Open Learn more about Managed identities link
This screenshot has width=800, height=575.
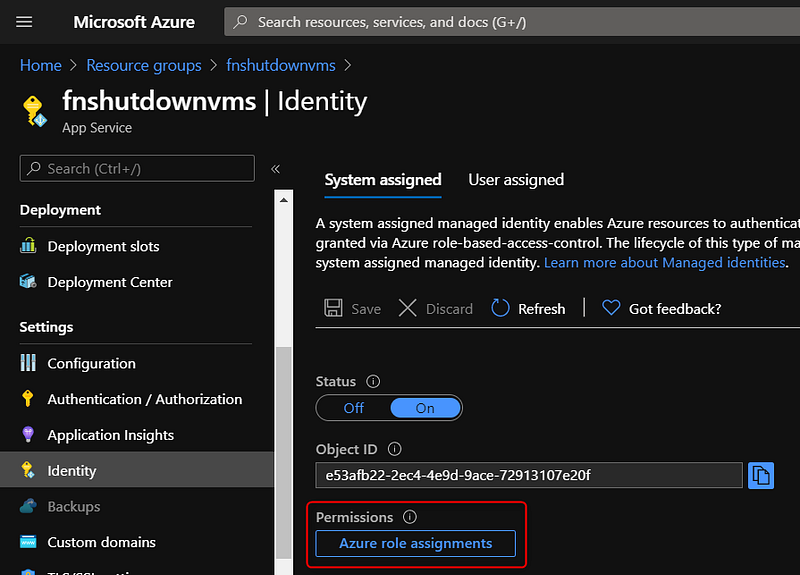pos(665,262)
